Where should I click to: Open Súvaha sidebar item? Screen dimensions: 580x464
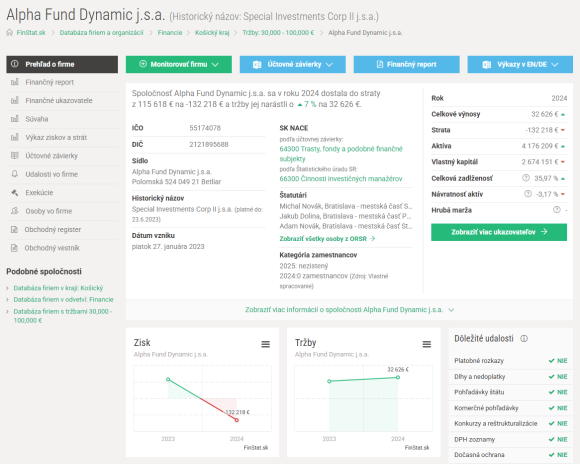click(x=62, y=119)
